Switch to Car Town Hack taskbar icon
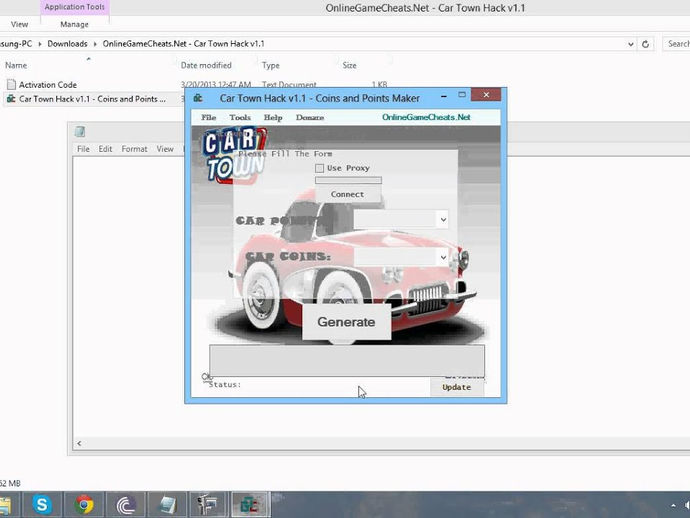The height and width of the screenshot is (518, 690). point(250,504)
